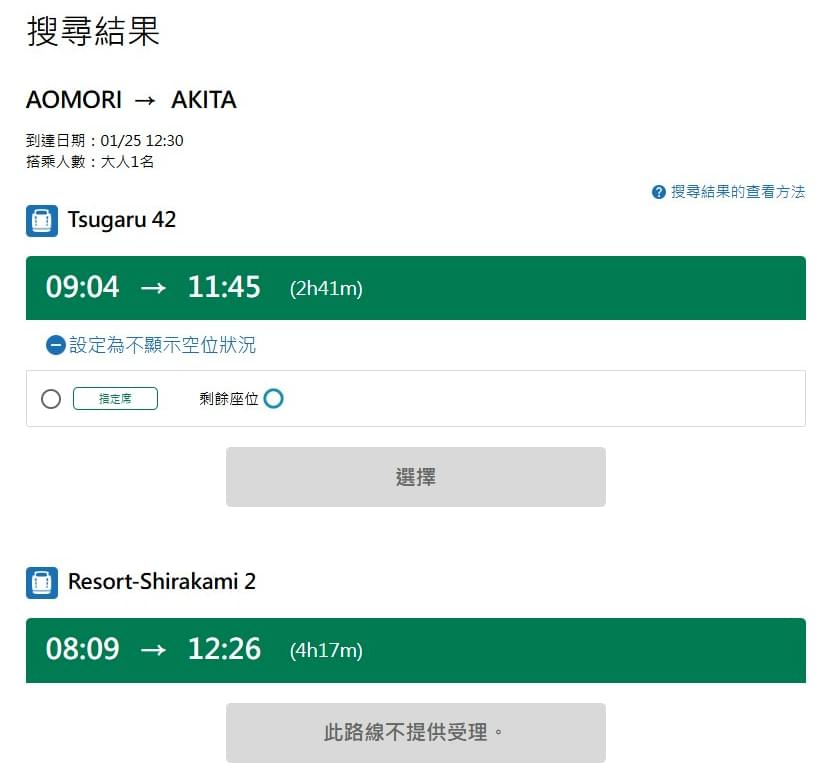Click the 剩餘座位 remaining seats label
The width and height of the screenshot is (827, 775).
[228, 399]
